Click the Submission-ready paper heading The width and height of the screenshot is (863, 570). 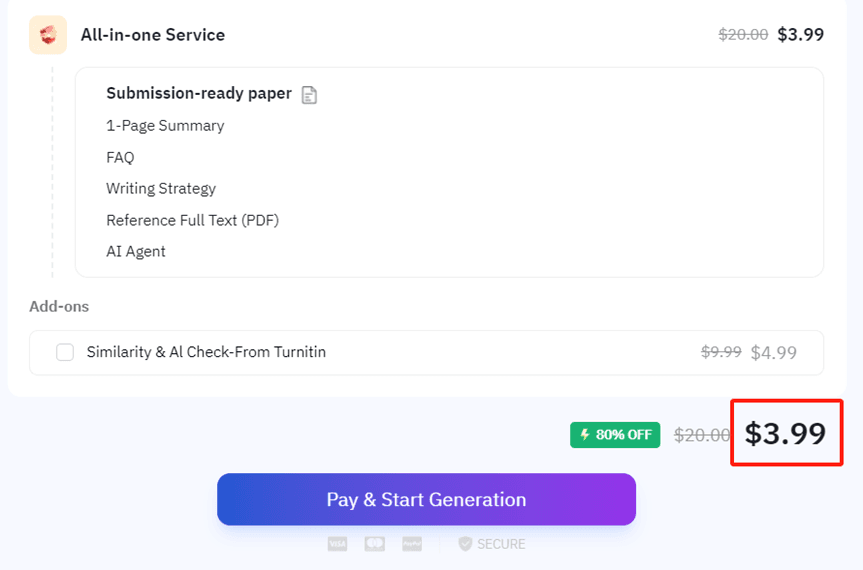[x=199, y=94]
